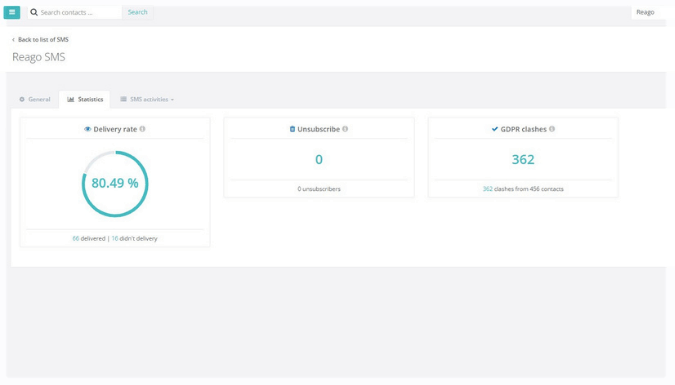Click the magnifier icon in search box

[34, 12]
